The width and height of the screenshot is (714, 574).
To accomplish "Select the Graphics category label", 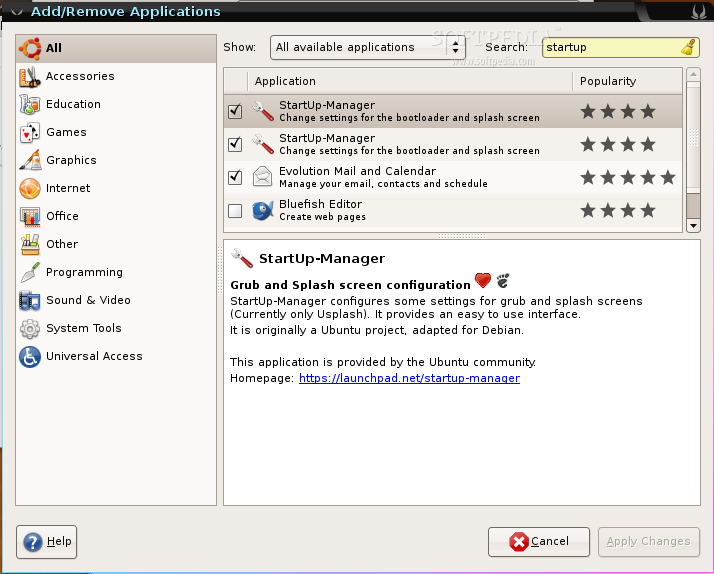I will pos(71,160).
